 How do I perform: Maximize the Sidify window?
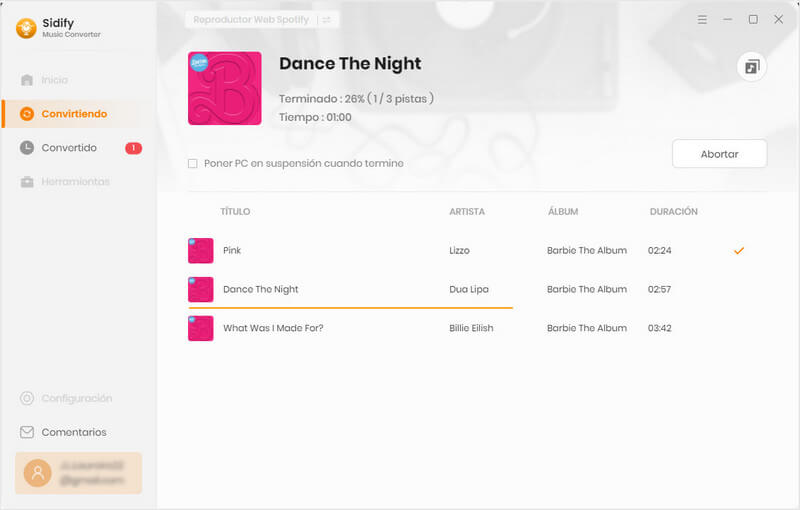(x=753, y=19)
